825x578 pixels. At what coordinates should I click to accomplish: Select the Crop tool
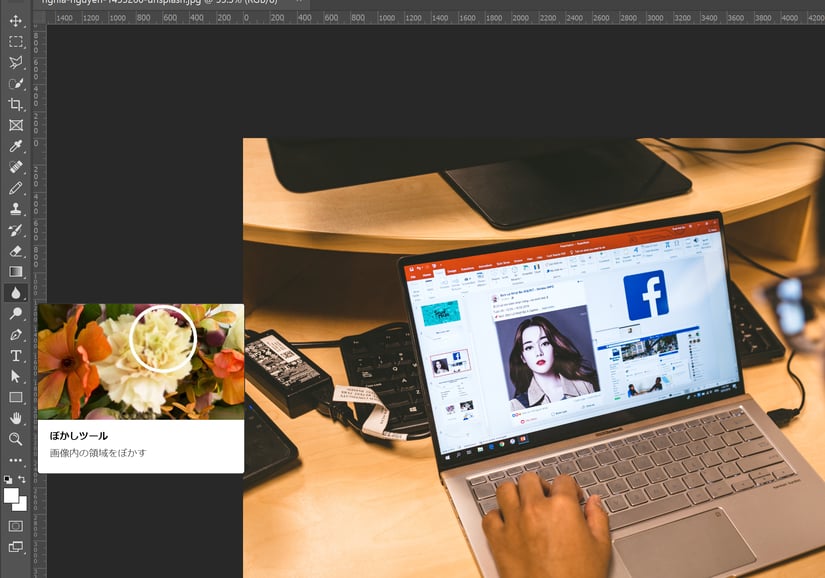point(16,105)
